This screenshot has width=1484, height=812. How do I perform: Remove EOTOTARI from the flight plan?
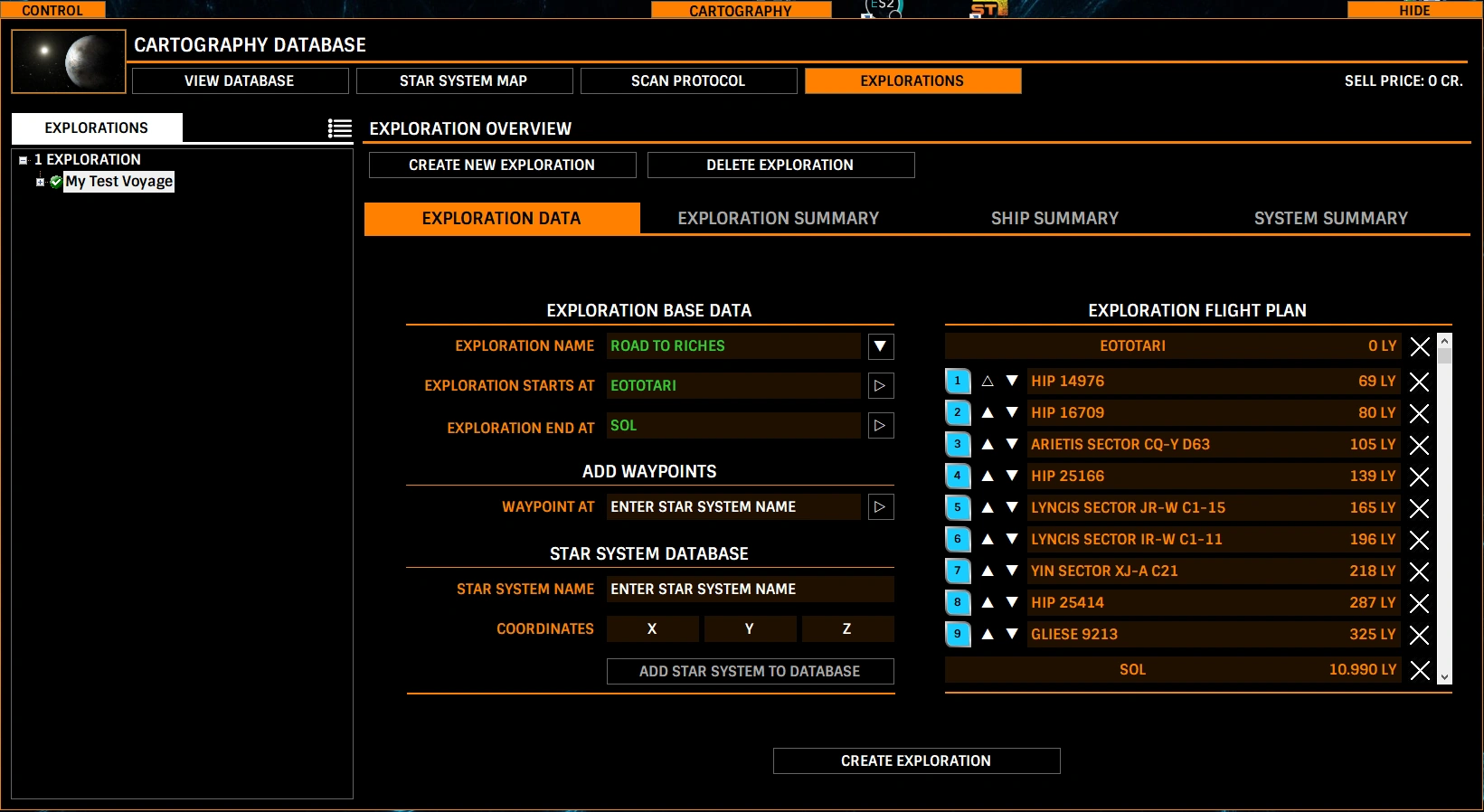click(x=1420, y=346)
